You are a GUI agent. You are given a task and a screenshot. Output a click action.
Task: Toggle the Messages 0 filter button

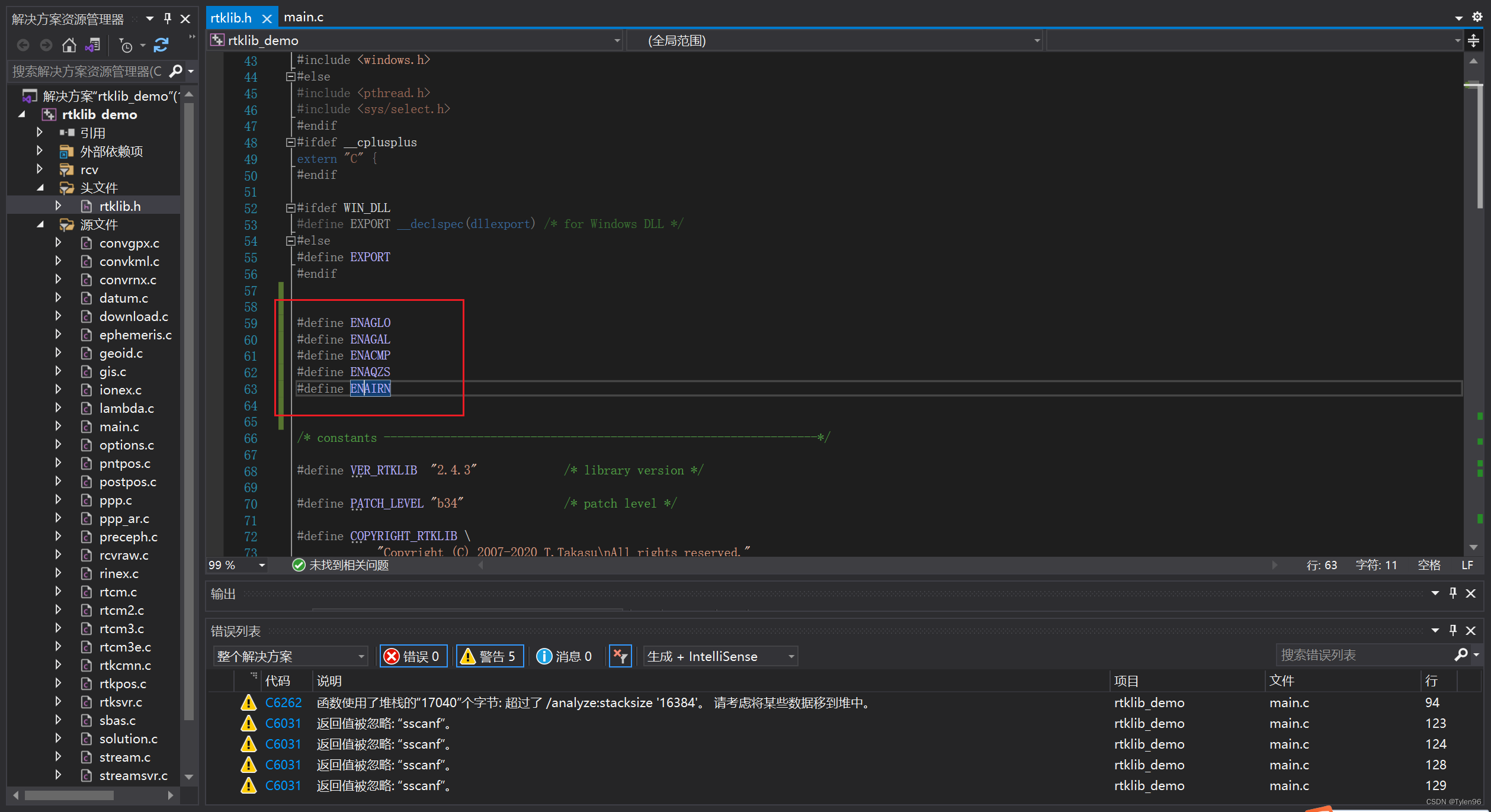[565, 656]
